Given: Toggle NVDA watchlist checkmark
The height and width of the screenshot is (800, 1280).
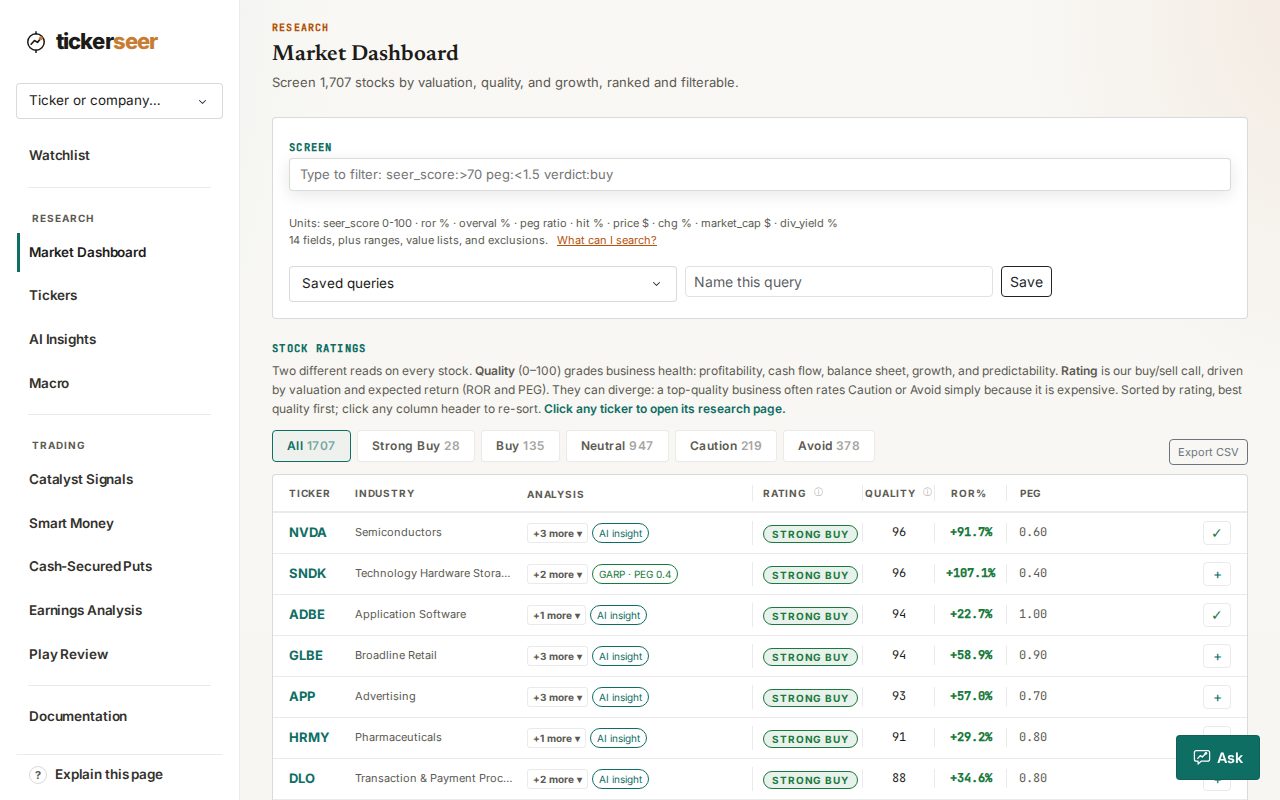Looking at the screenshot, I should pyautogui.click(x=1217, y=533).
